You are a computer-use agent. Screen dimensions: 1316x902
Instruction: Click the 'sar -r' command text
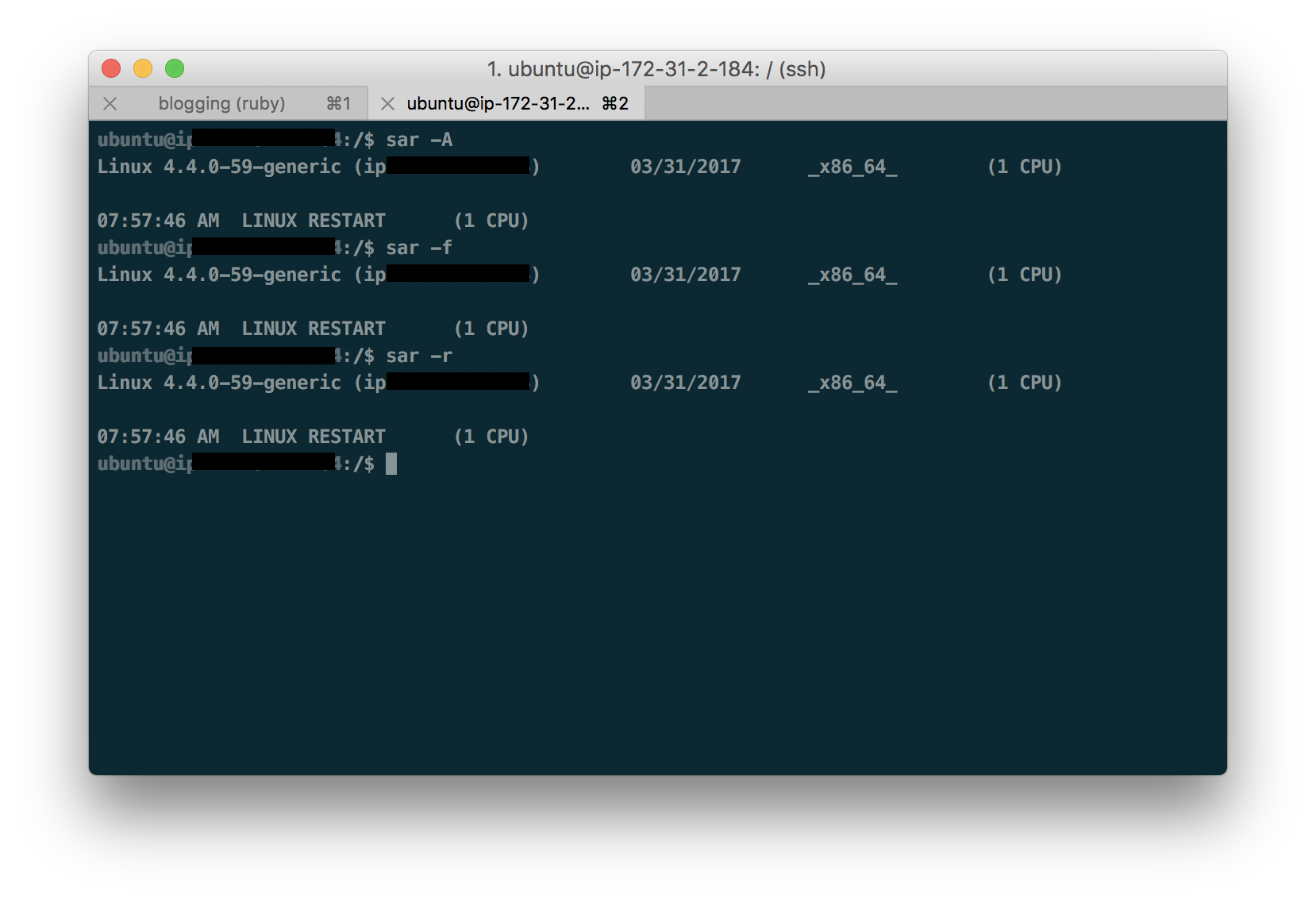coord(419,356)
